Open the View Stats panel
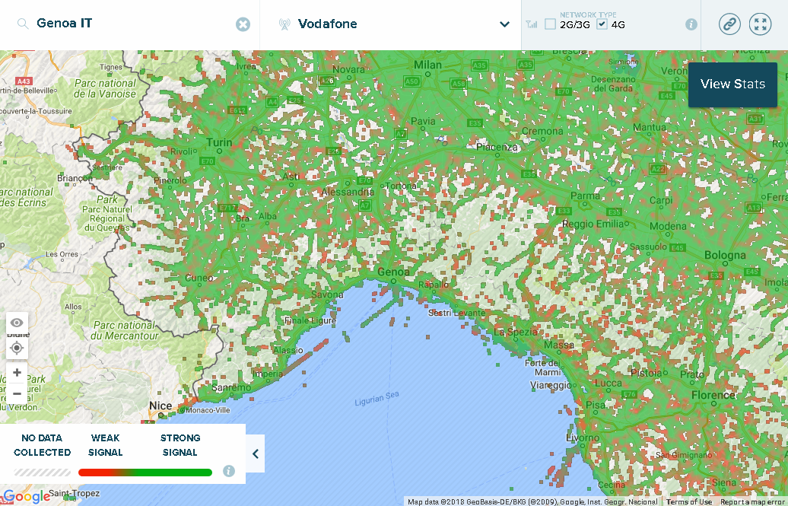The image size is (788, 506). 732,84
